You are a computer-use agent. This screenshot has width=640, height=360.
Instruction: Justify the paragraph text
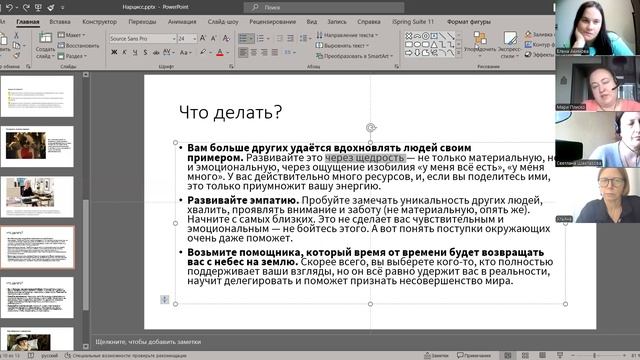click(x=275, y=52)
